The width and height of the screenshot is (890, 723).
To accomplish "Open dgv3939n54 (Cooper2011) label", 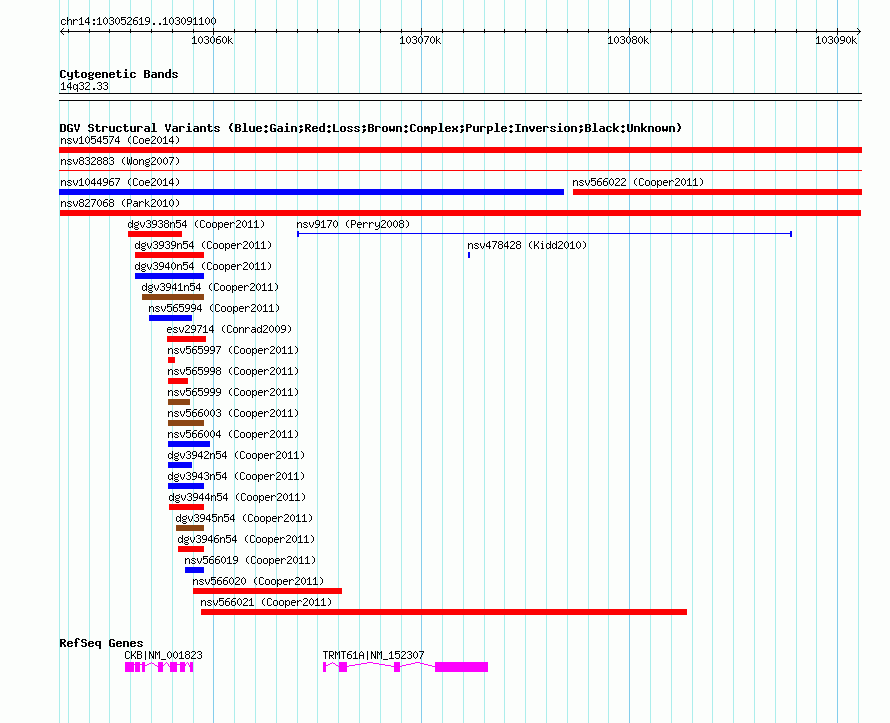I will pyautogui.click(x=203, y=245).
